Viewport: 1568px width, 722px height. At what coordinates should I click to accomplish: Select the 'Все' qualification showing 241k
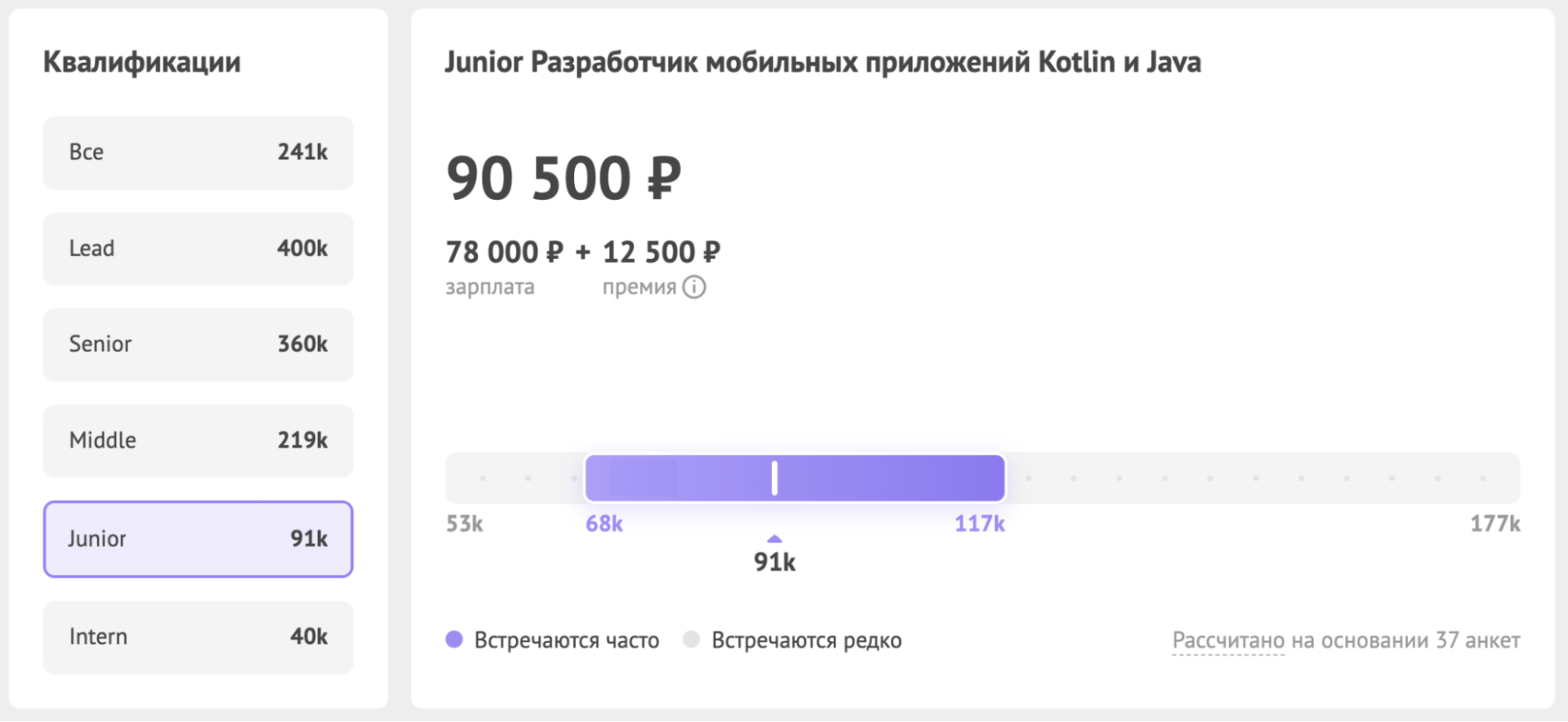pos(198,153)
